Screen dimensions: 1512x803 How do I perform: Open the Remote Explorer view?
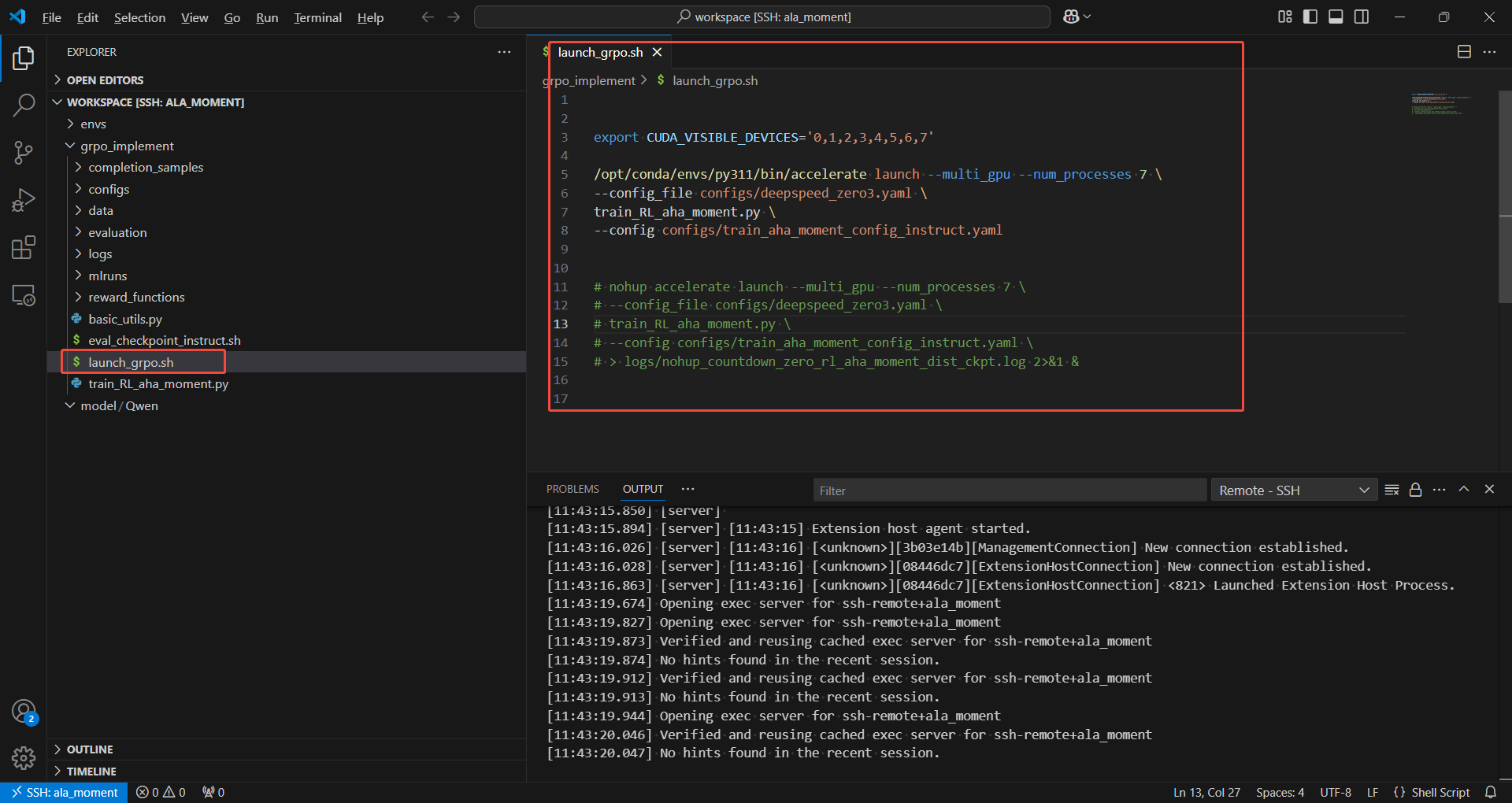point(24,296)
